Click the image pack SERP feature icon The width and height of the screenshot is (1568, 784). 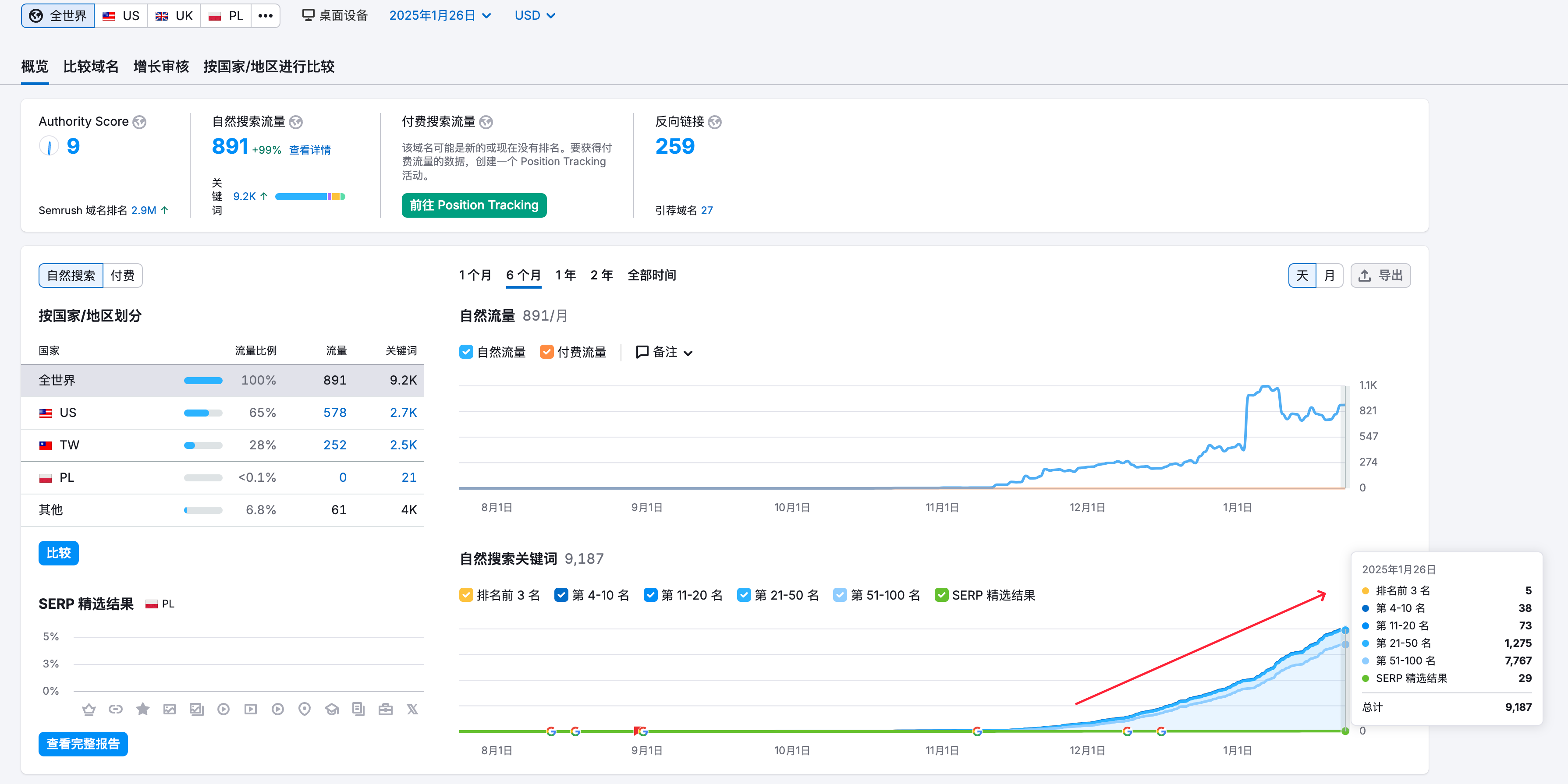[197, 709]
